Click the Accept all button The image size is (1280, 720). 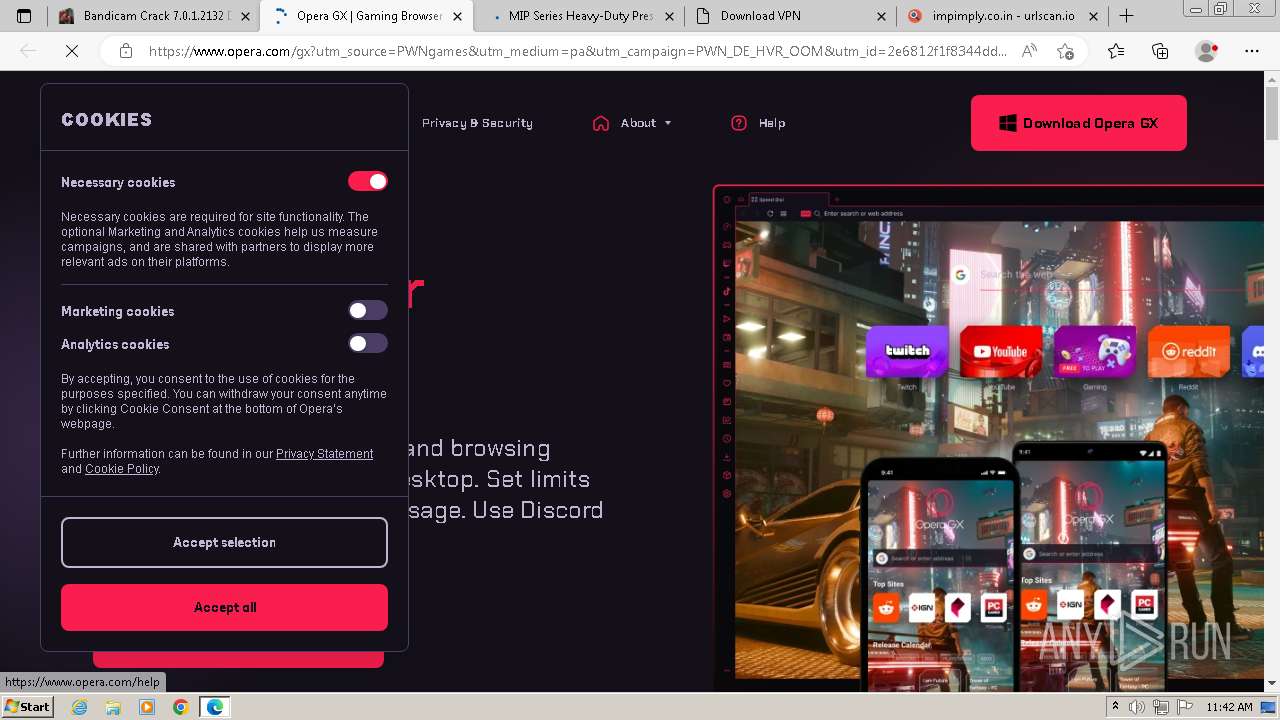coord(224,607)
